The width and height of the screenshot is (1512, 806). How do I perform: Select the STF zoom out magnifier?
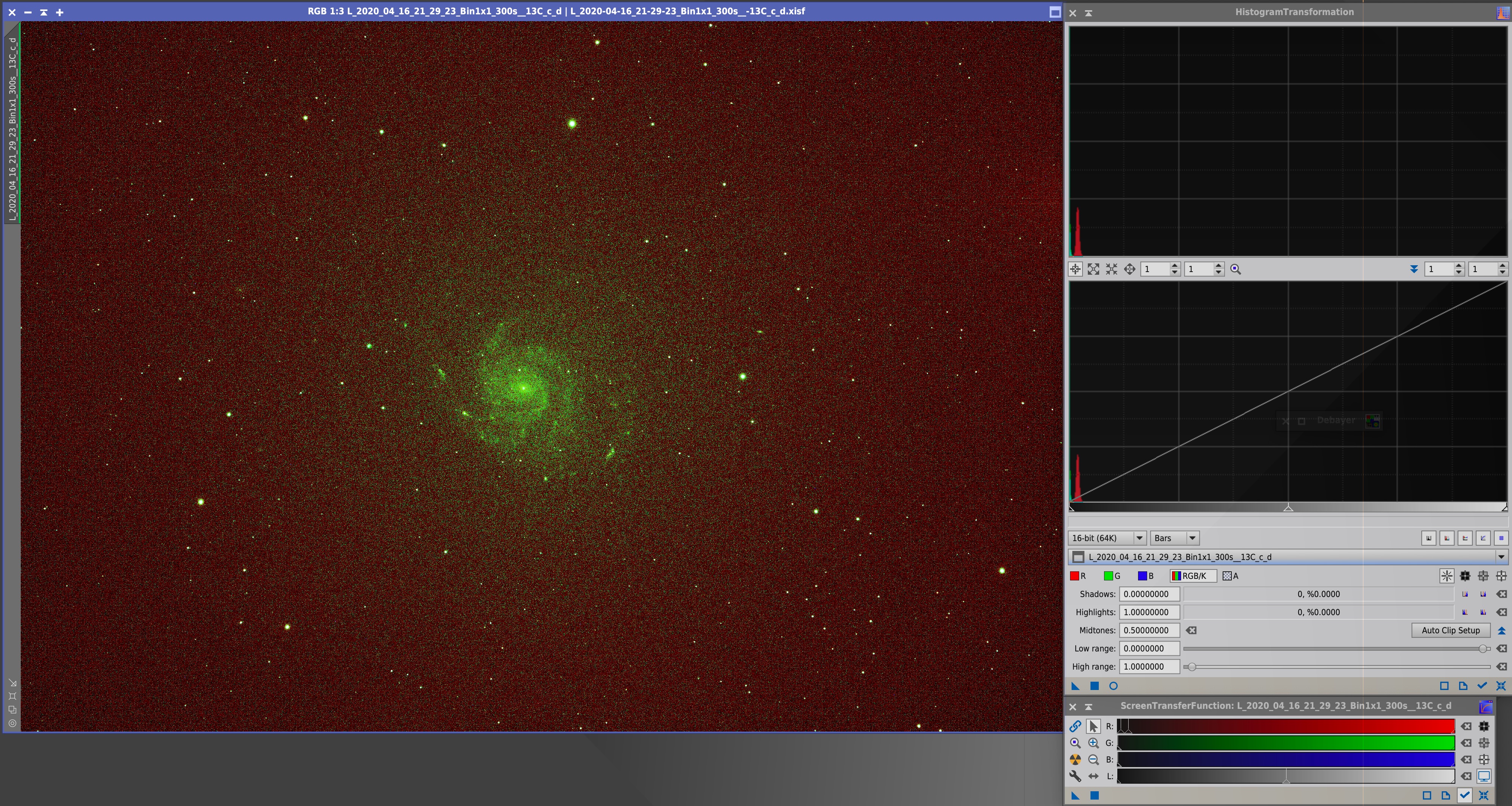click(x=1093, y=760)
